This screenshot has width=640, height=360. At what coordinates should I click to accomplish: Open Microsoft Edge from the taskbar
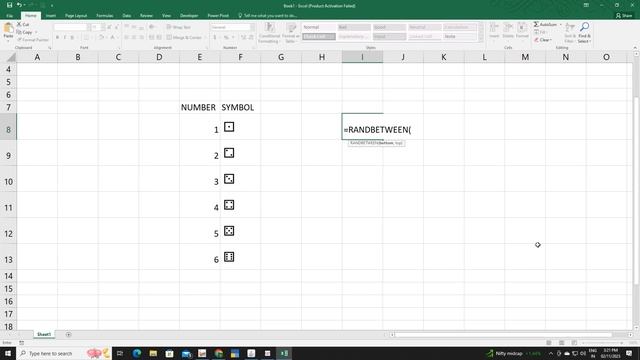pyautogui.click(x=137, y=353)
